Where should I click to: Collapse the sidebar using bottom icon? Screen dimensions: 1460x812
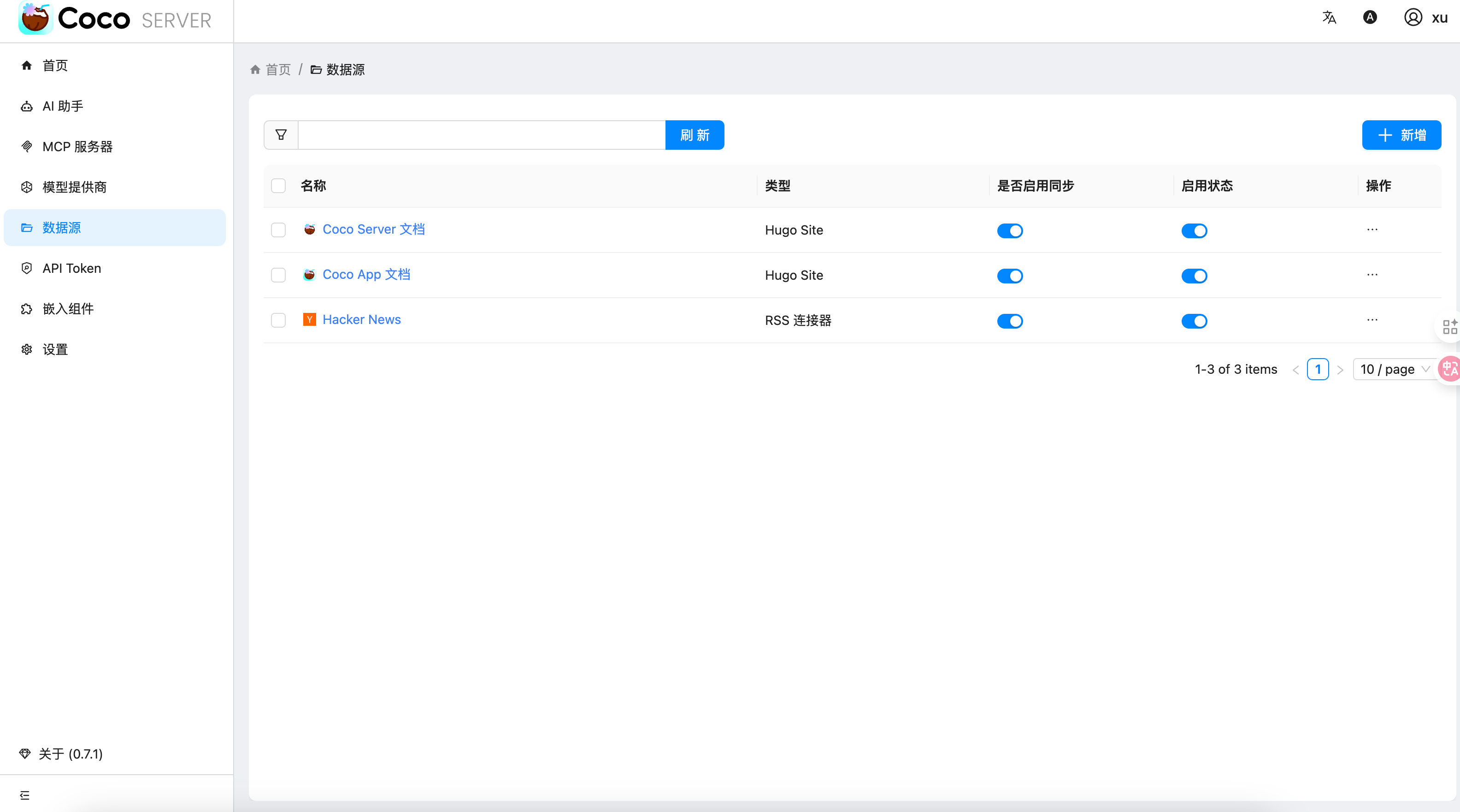pos(24,795)
